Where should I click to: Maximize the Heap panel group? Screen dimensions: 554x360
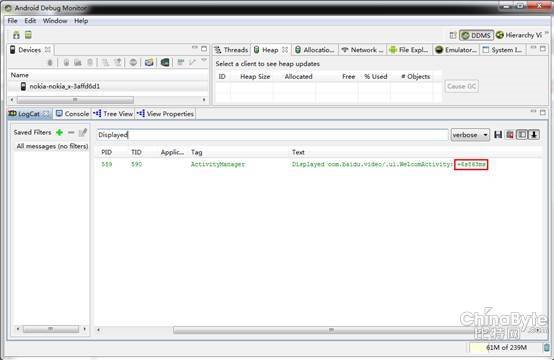coord(543,48)
